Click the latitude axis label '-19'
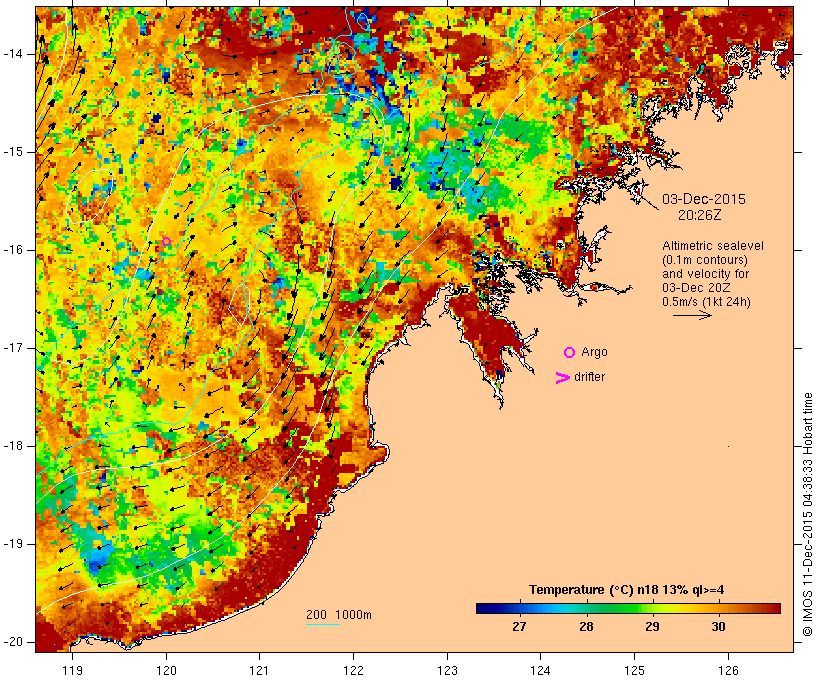 (13, 544)
